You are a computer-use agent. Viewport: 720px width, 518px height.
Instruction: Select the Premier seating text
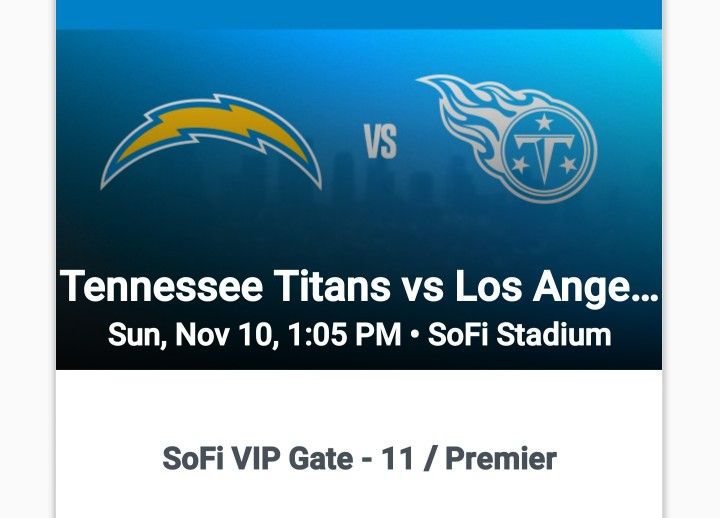[500, 459]
